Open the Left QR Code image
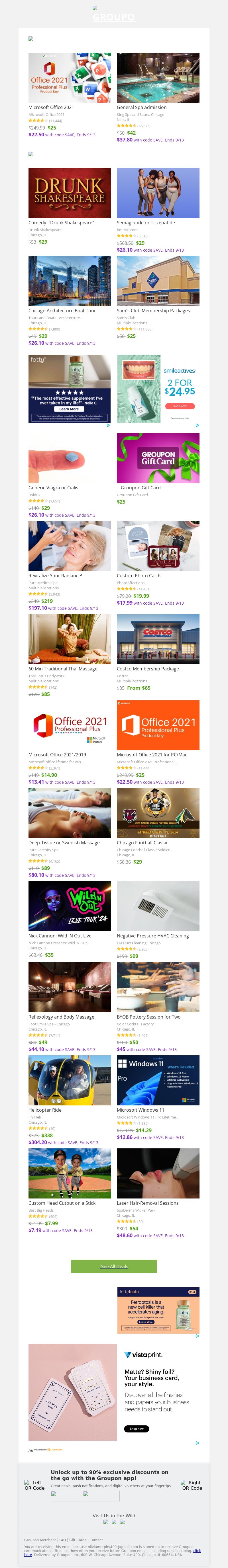 [x=35, y=1485]
